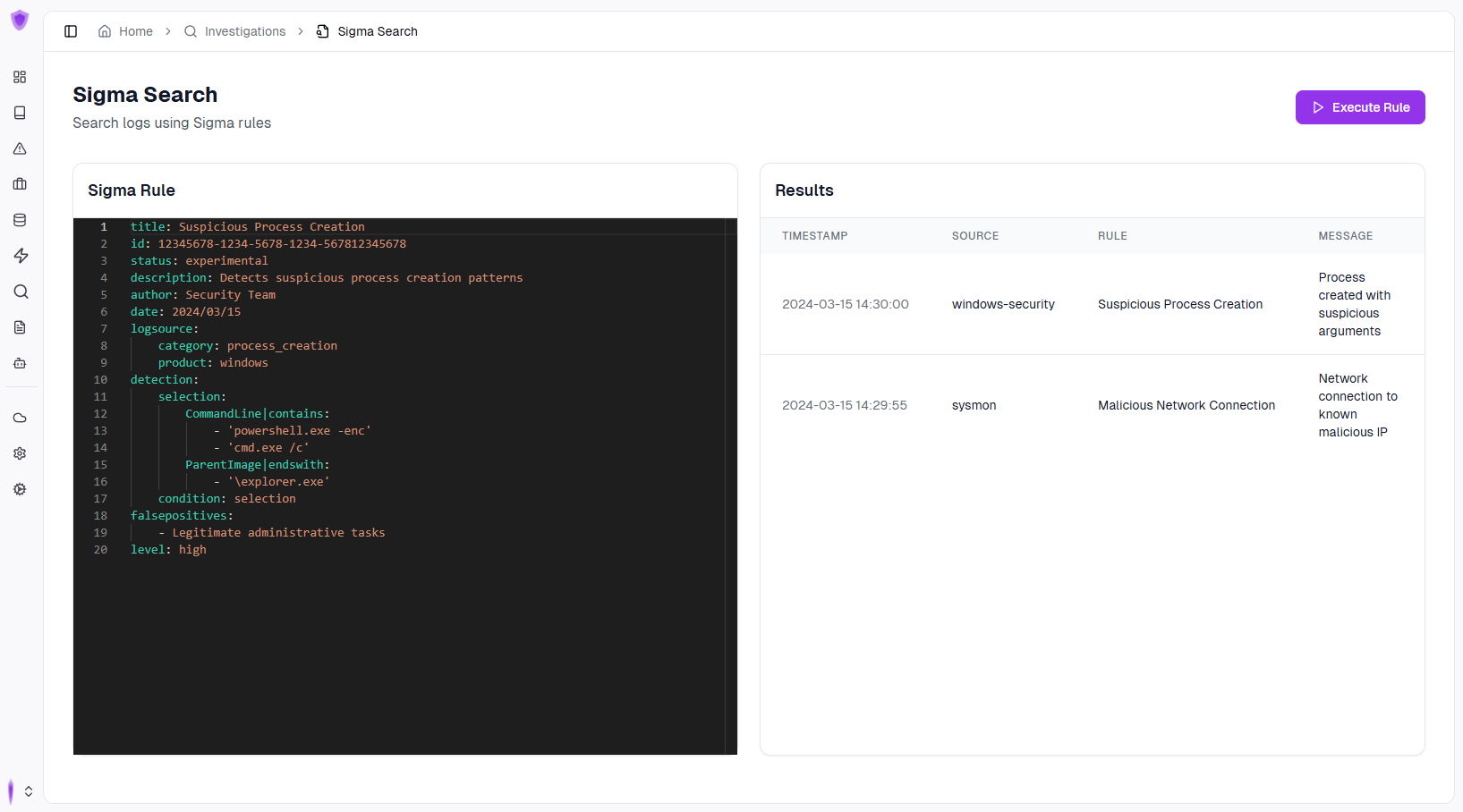This screenshot has height=812, width=1463.
Task: Open the magnifying glass investigations icon
Action: pos(20,292)
